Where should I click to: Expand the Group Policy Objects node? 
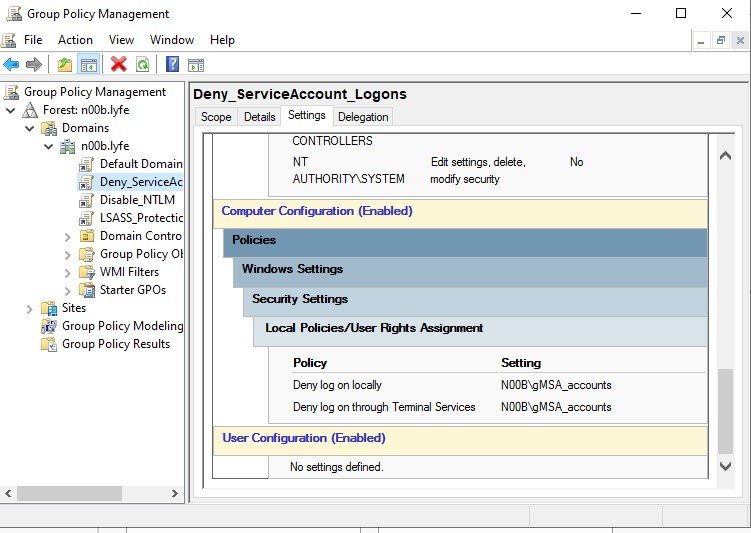point(68,255)
